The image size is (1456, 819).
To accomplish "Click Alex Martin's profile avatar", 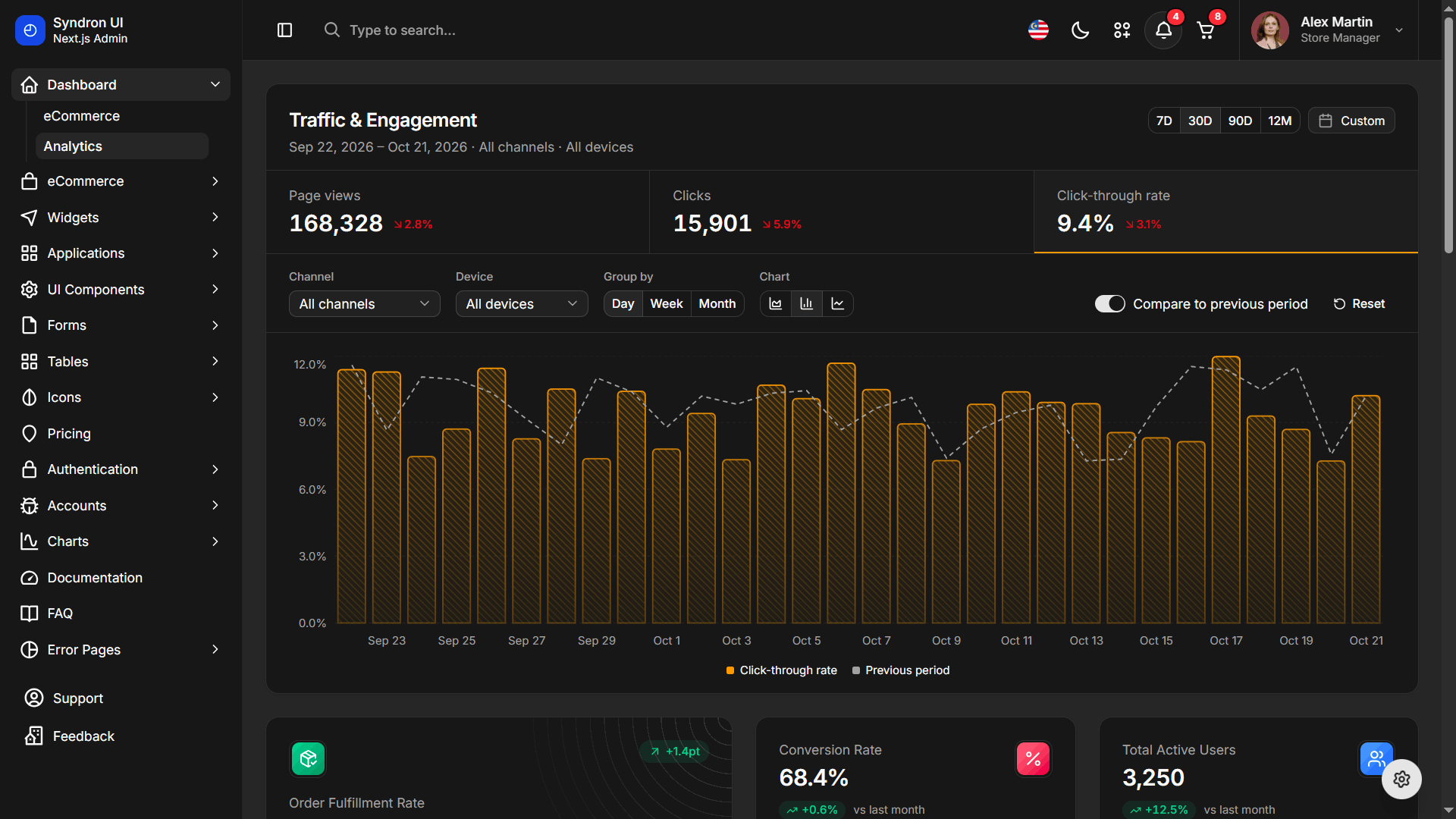I will (x=1269, y=30).
